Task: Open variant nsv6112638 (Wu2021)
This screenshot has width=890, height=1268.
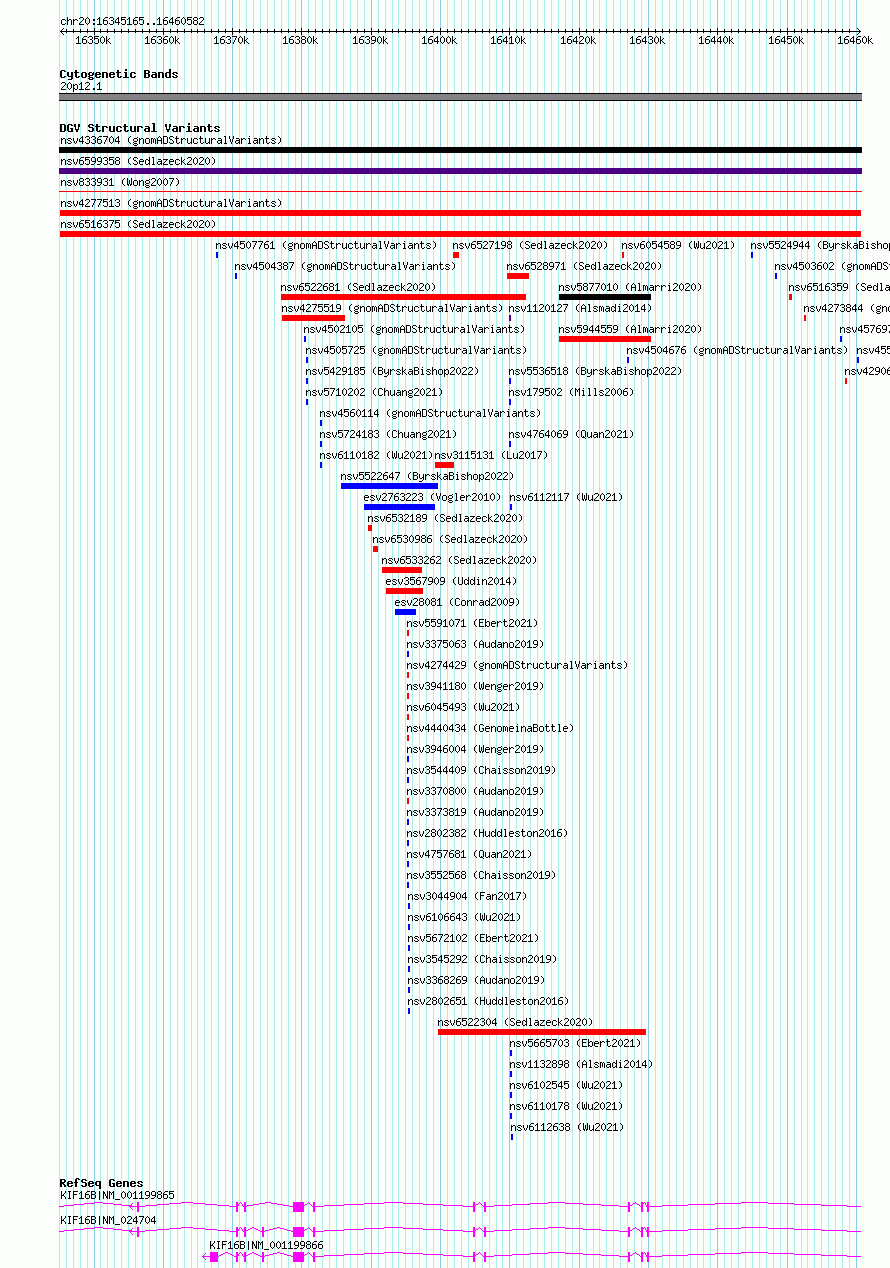Action: coord(566,1127)
